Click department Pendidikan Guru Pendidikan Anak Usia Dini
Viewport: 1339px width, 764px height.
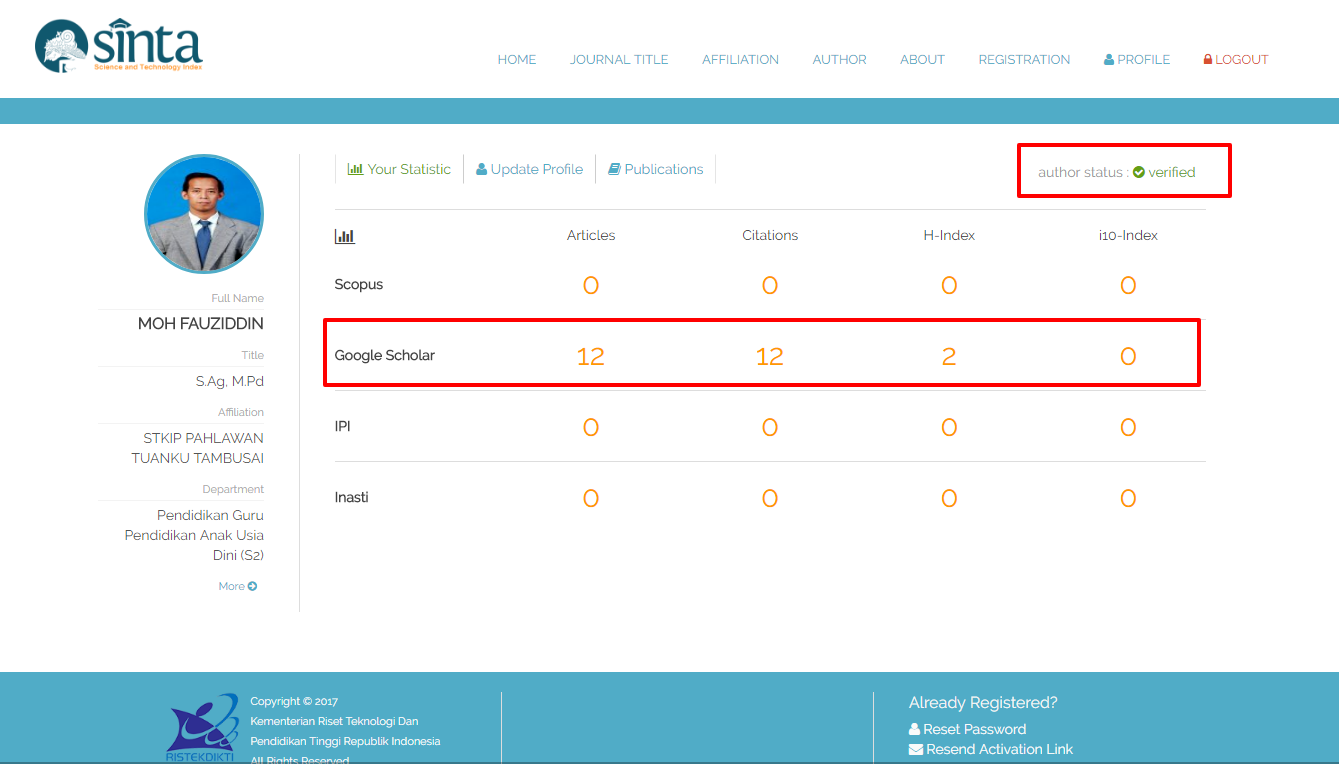pyautogui.click(x=194, y=535)
